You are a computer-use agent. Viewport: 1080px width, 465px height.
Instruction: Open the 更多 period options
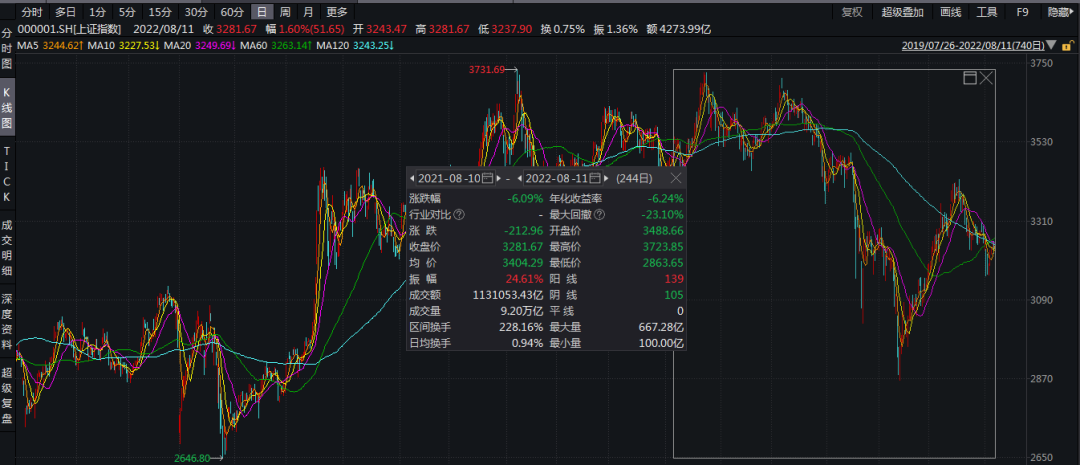(337, 12)
